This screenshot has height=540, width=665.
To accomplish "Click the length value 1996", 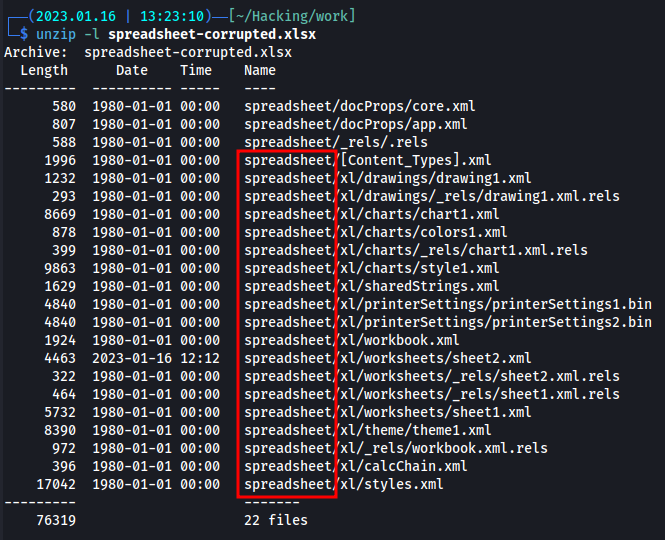I will tap(60, 160).
